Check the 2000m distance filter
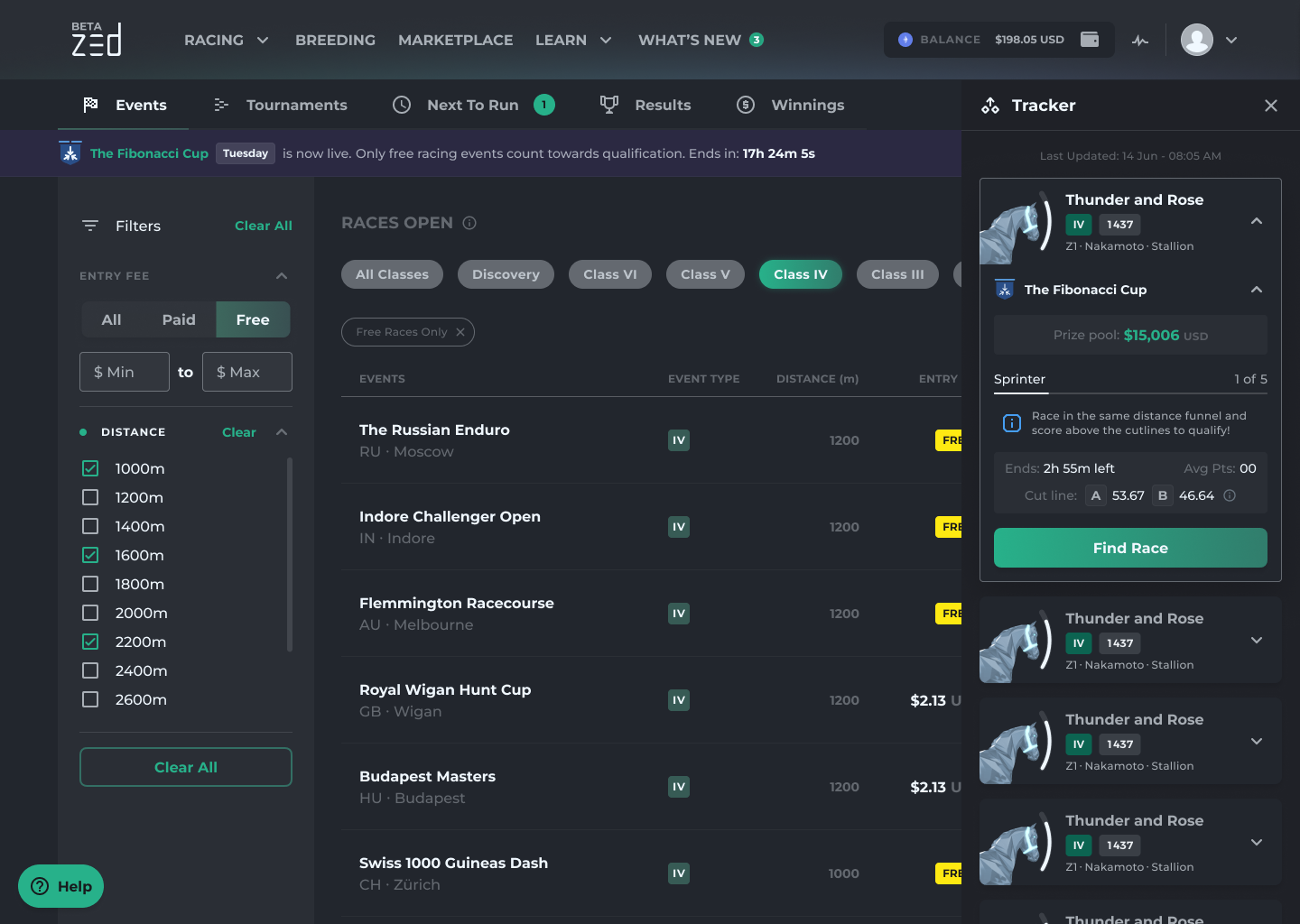1300x924 pixels. click(90, 613)
